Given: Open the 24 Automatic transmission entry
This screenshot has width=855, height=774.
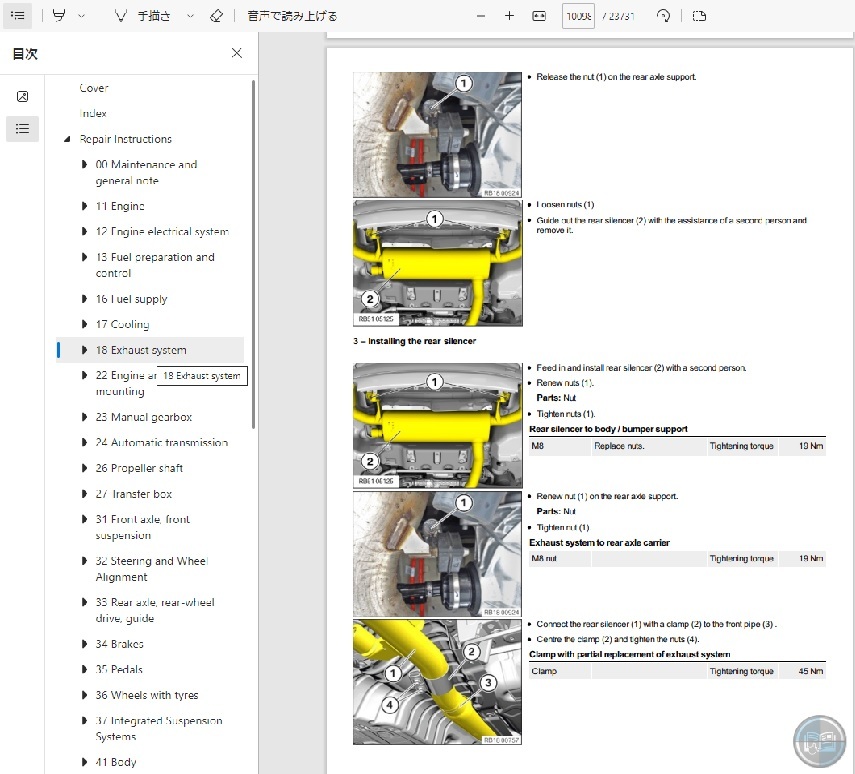Looking at the screenshot, I should (x=161, y=443).
